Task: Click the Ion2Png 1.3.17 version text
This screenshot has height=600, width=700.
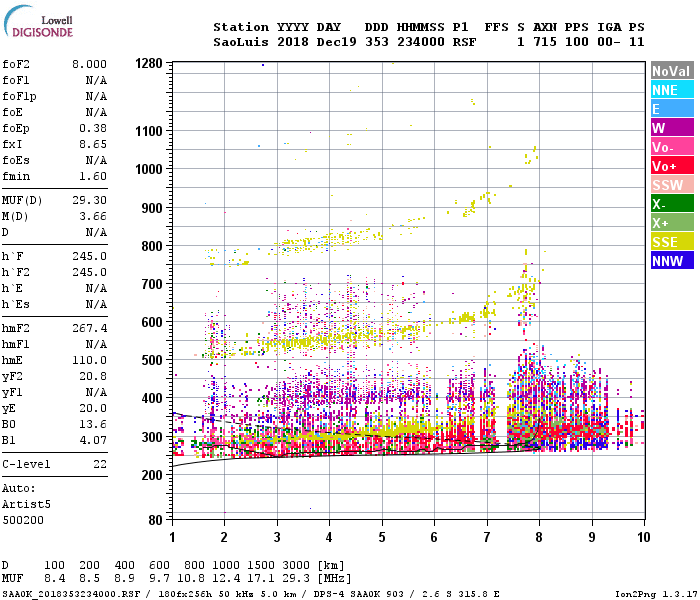Action: coord(656,594)
